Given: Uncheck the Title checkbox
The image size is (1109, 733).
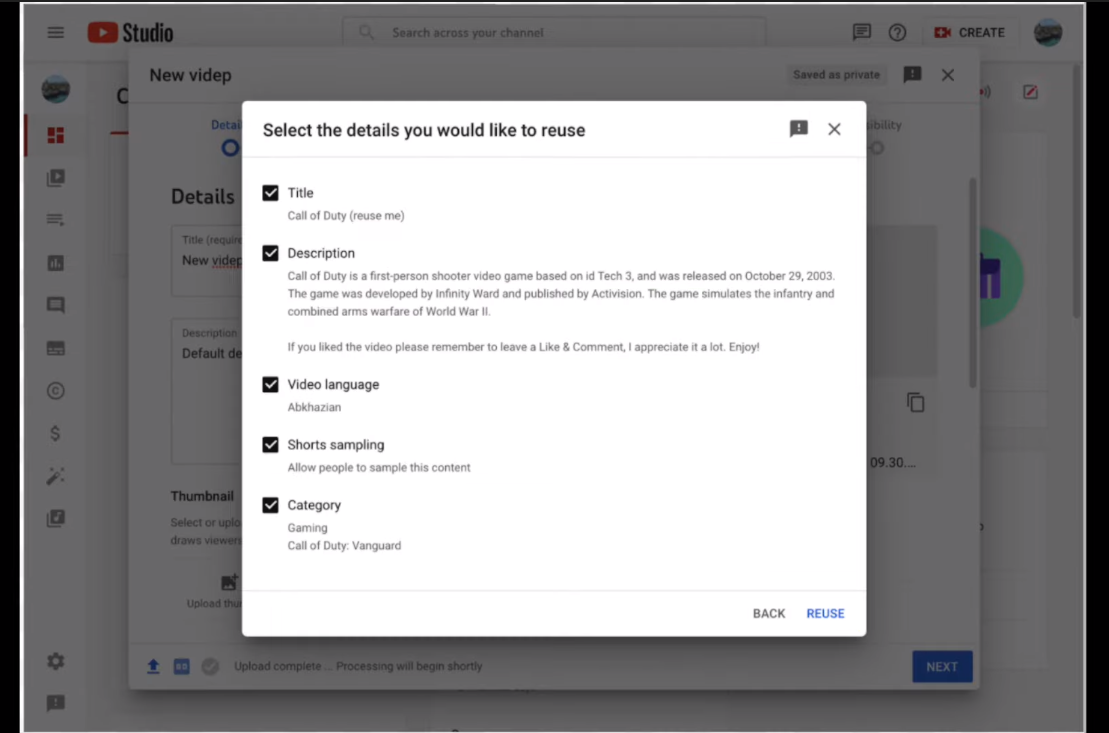Looking at the screenshot, I should click(270, 193).
